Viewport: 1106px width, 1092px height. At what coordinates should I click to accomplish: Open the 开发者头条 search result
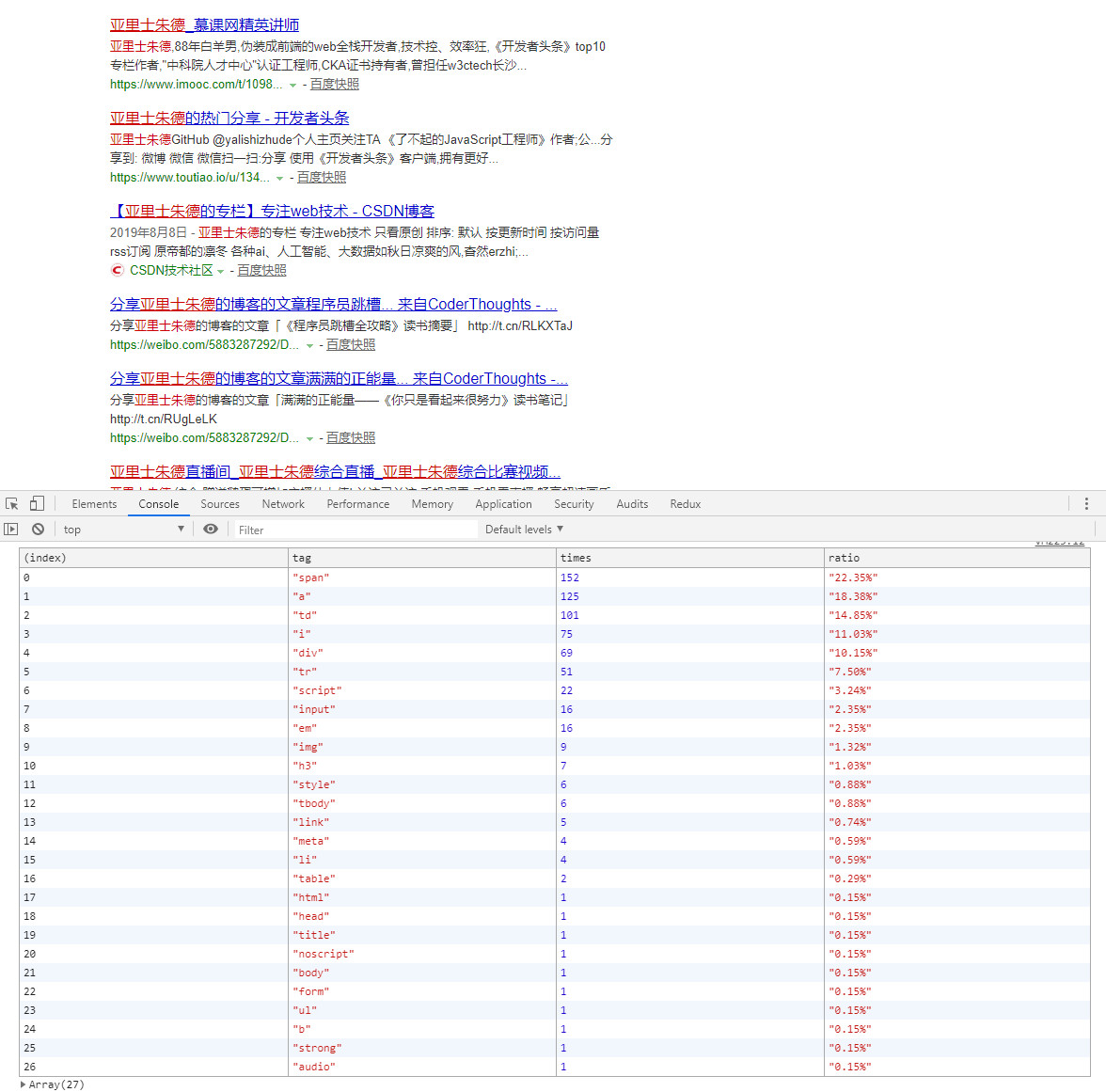click(x=229, y=118)
